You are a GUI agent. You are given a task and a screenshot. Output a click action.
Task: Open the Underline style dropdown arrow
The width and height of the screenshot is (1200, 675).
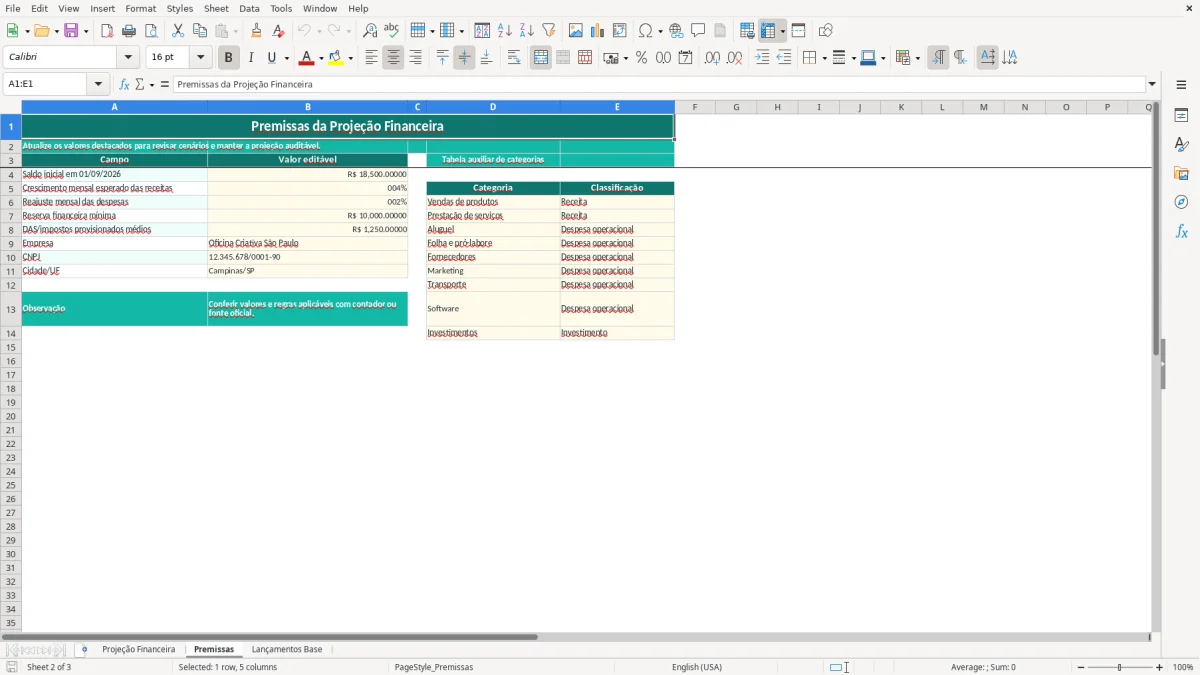[x=286, y=58]
